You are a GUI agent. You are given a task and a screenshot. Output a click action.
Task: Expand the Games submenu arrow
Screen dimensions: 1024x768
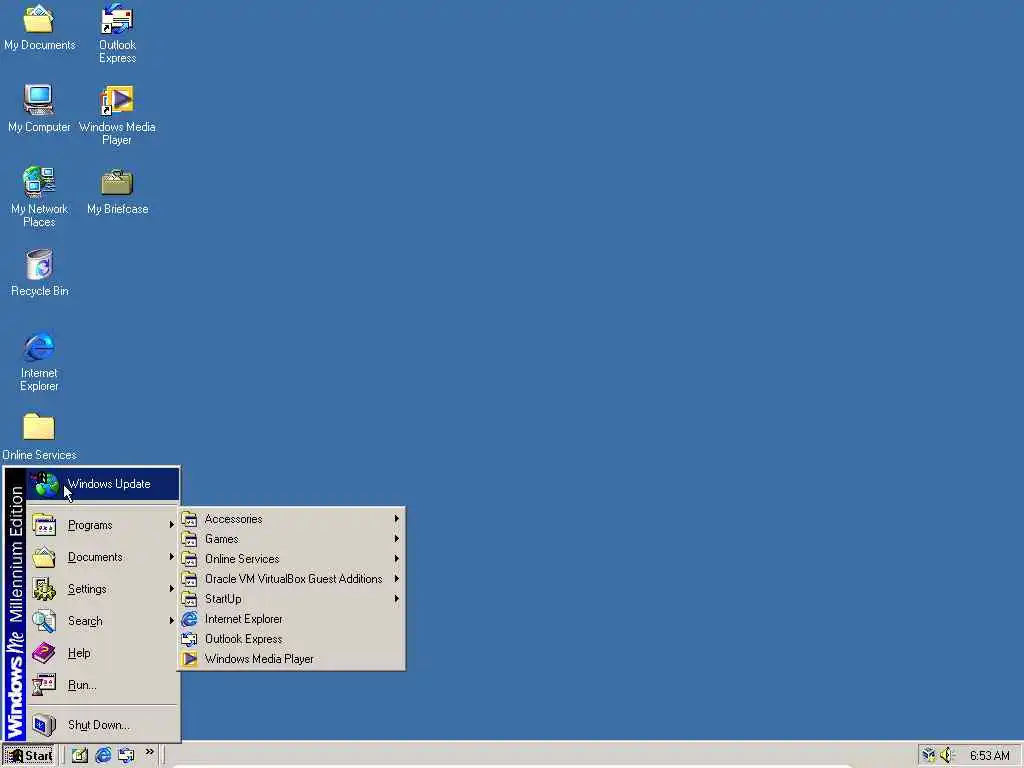pos(396,539)
